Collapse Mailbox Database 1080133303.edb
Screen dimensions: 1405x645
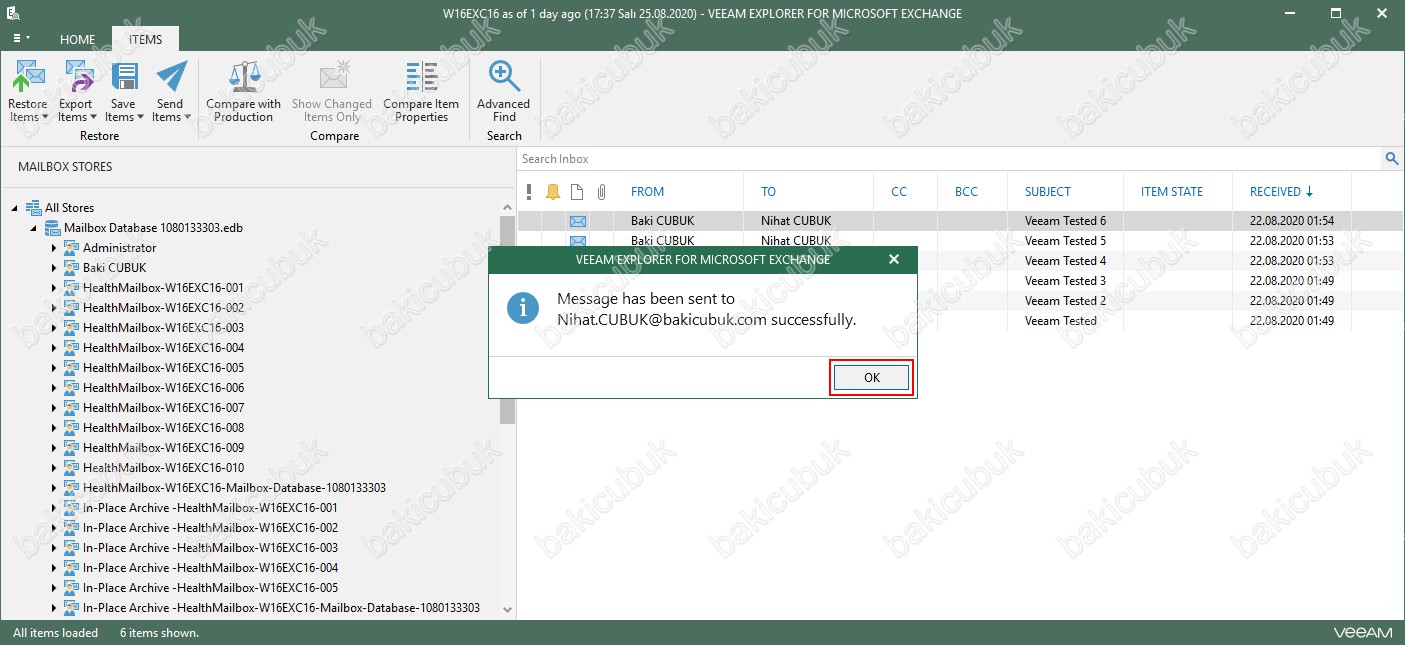[34, 228]
